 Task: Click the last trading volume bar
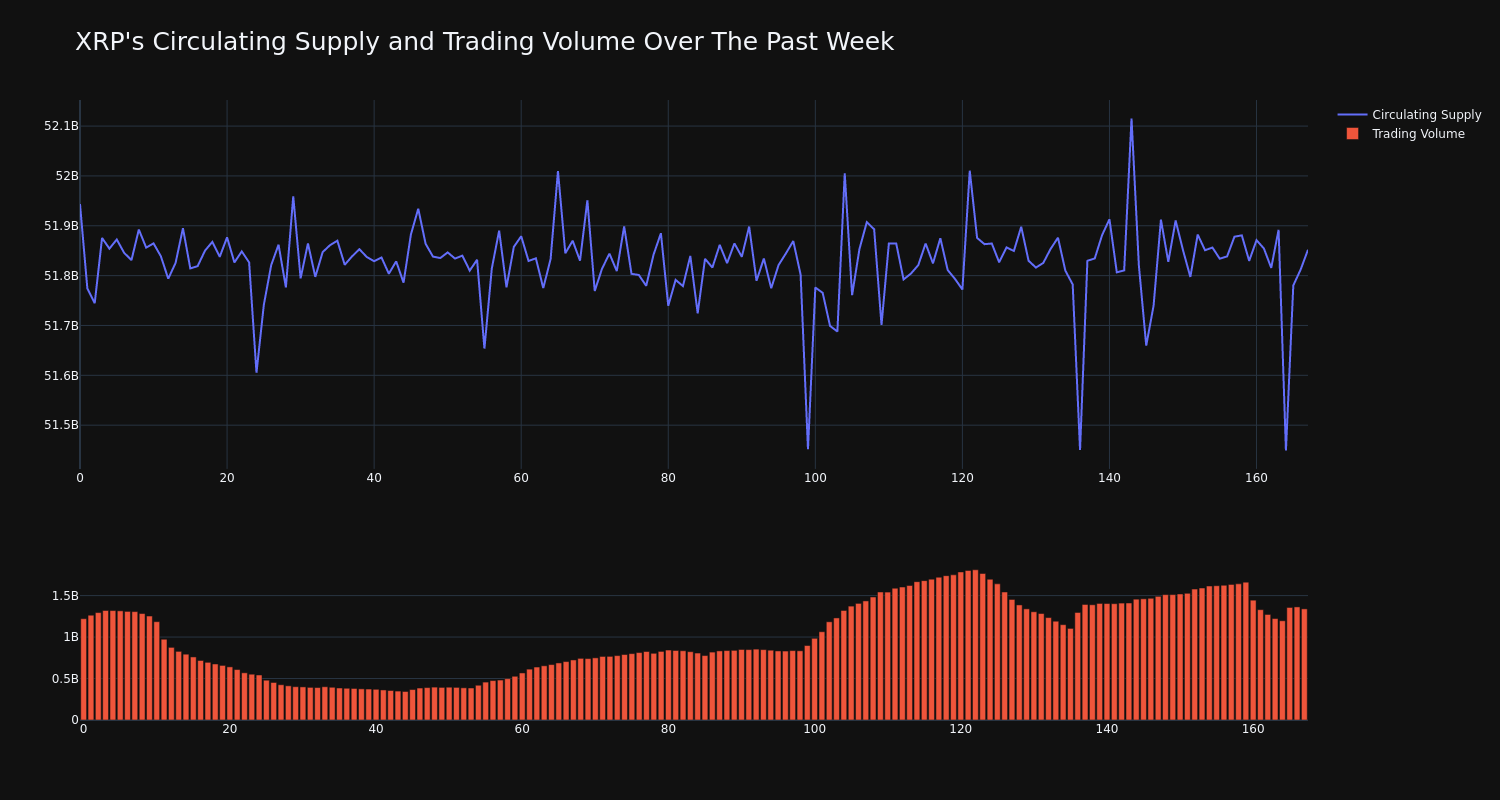(1304, 664)
